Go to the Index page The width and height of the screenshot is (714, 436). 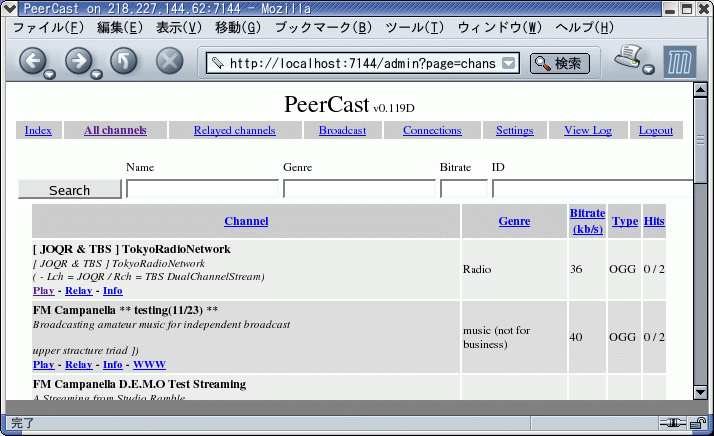pyautogui.click(x=38, y=130)
